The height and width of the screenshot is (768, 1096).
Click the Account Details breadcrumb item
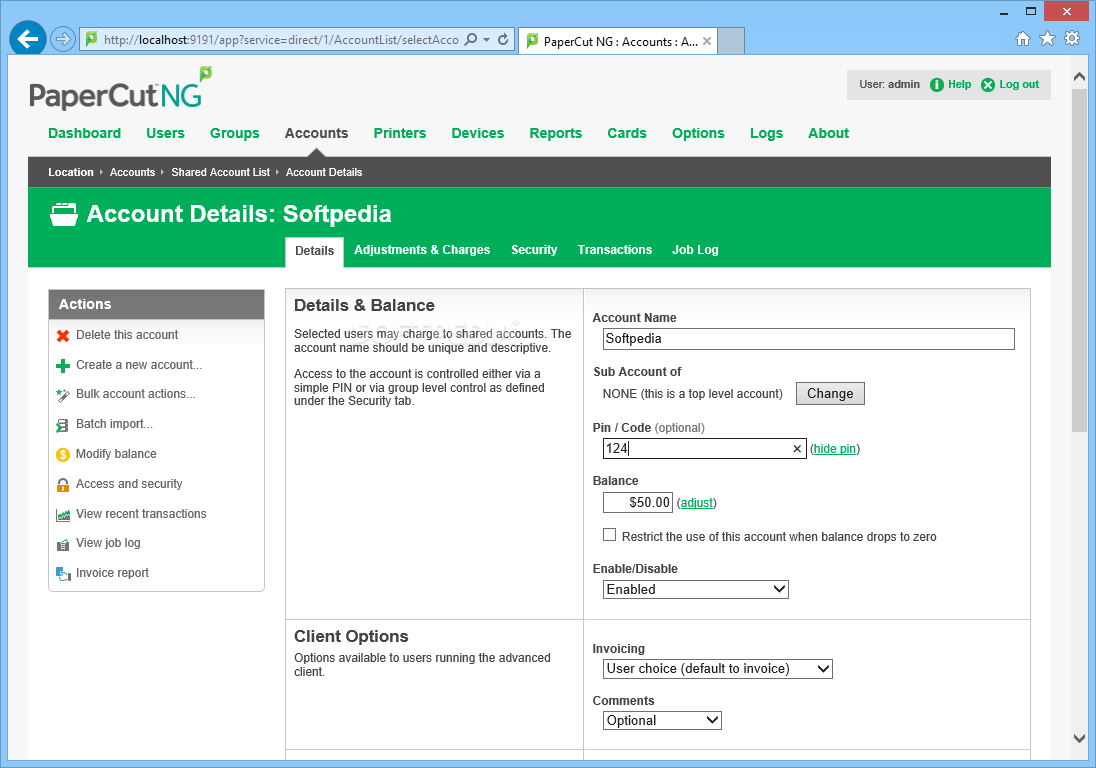pyautogui.click(x=324, y=173)
